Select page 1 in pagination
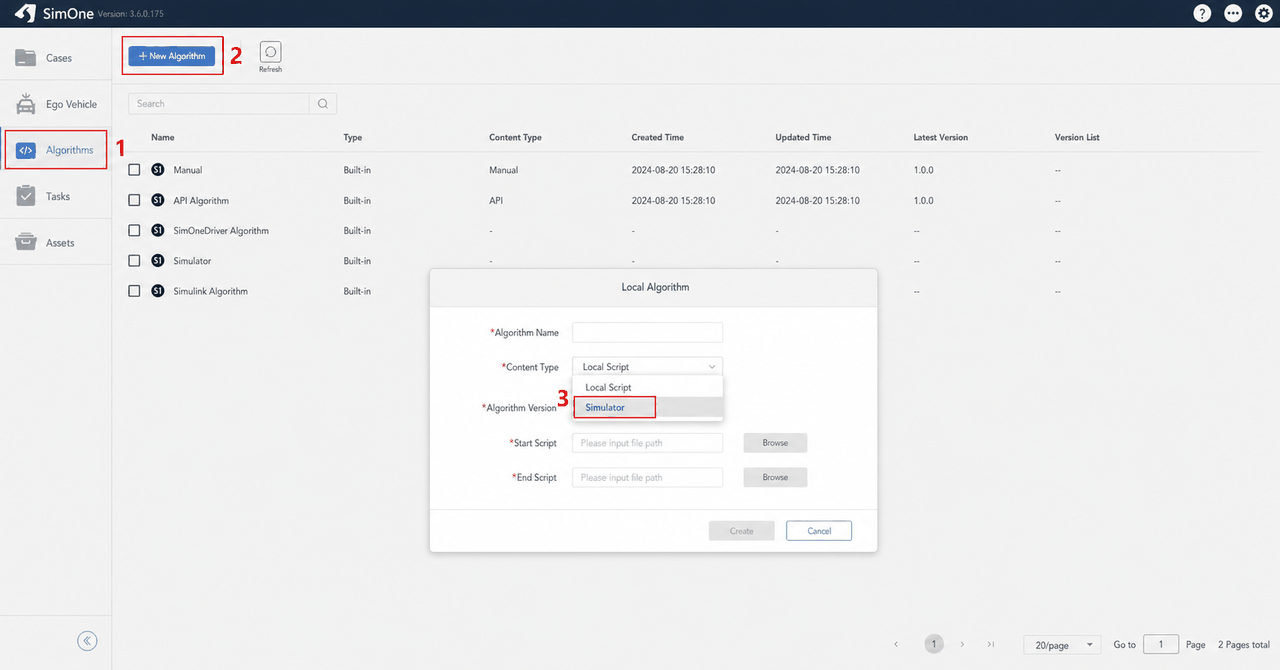Viewport: 1280px width, 670px height. 934,644
